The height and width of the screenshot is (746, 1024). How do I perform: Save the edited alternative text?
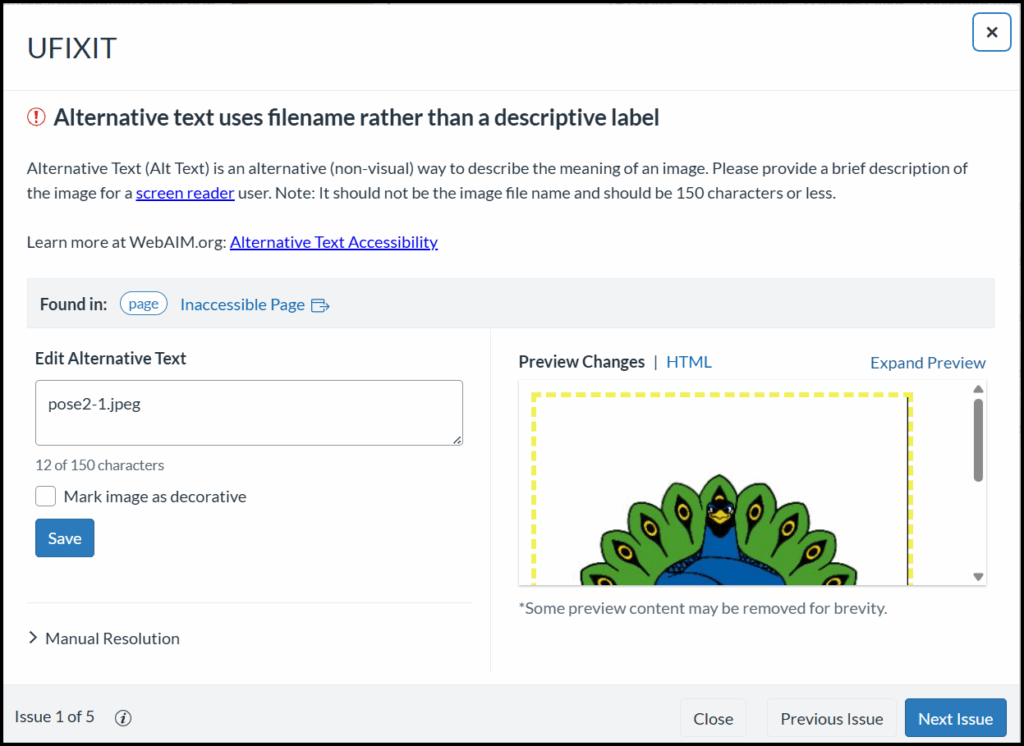64,537
